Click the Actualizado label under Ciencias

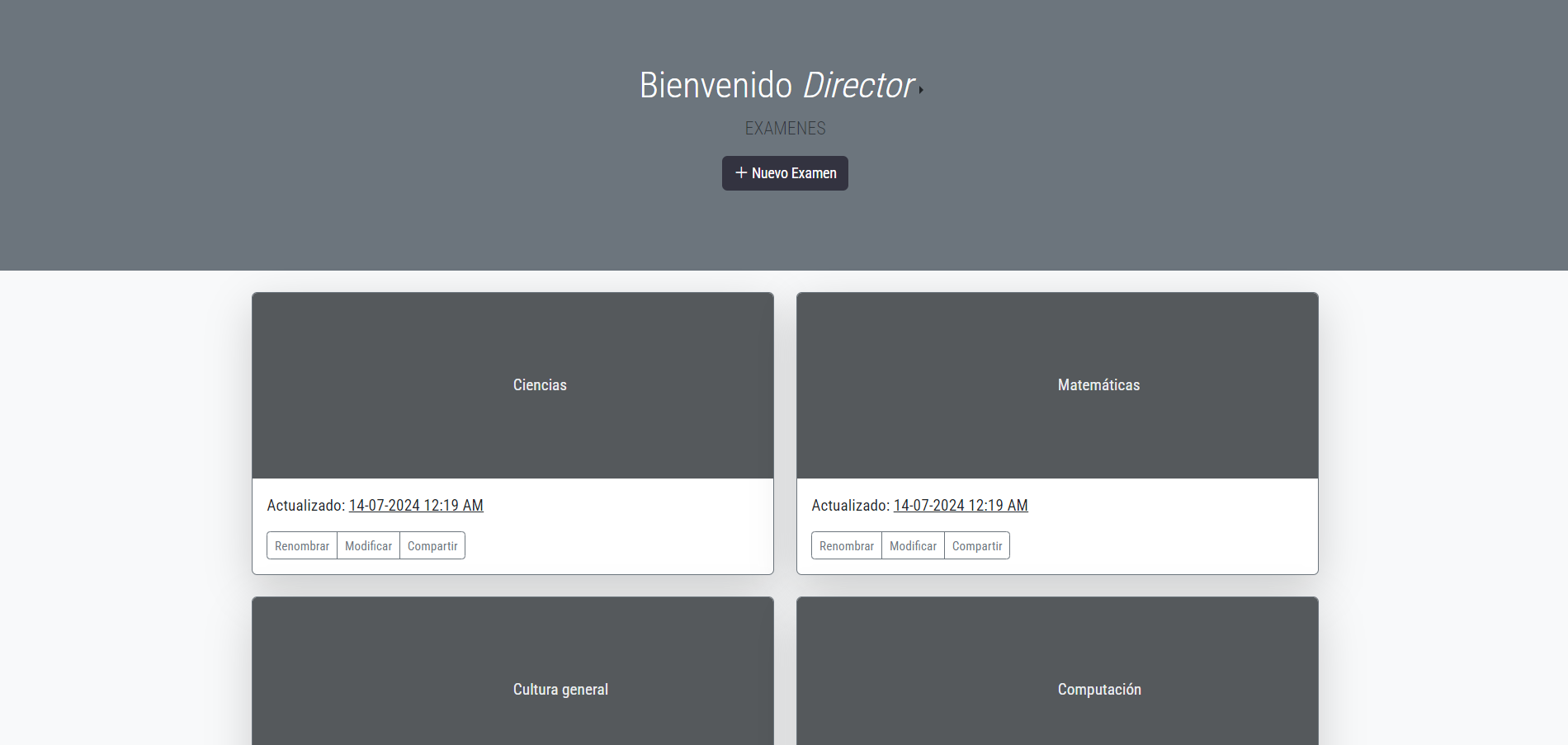(x=305, y=506)
